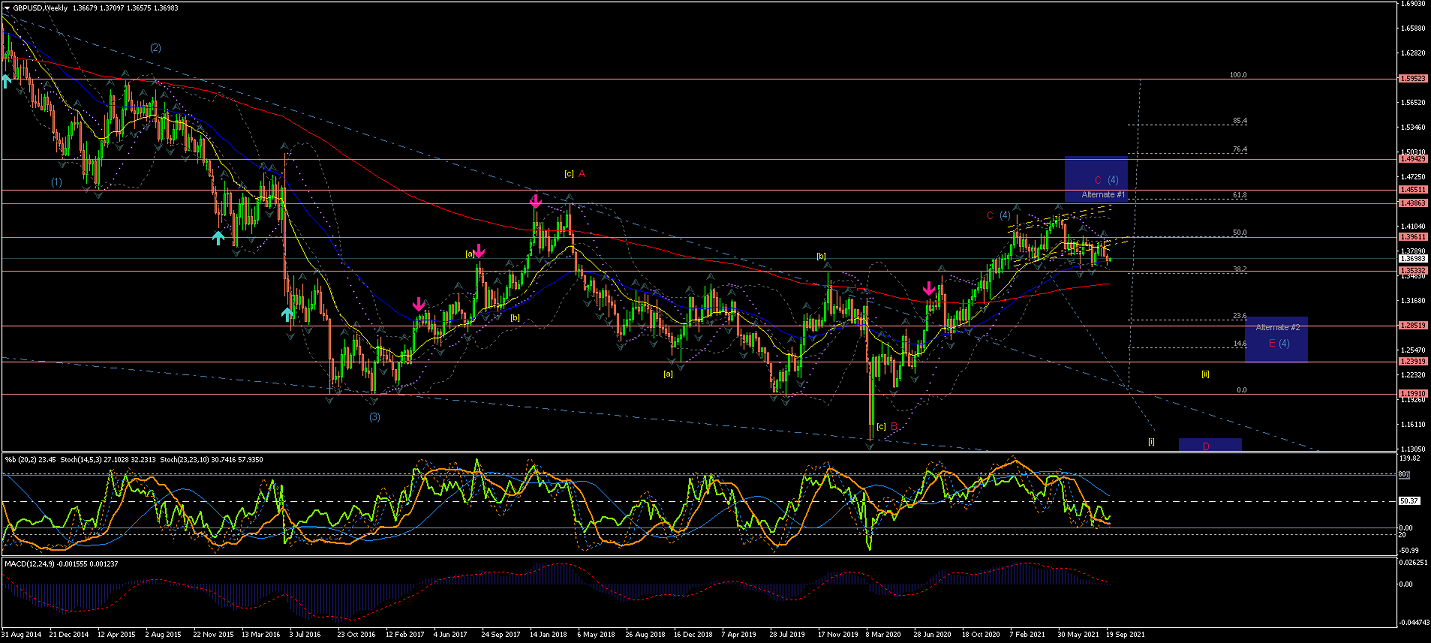Select the 23.6 Fibonacci level label
The image size is (1431, 643).
pyautogui.click(x=1240, y=316)
